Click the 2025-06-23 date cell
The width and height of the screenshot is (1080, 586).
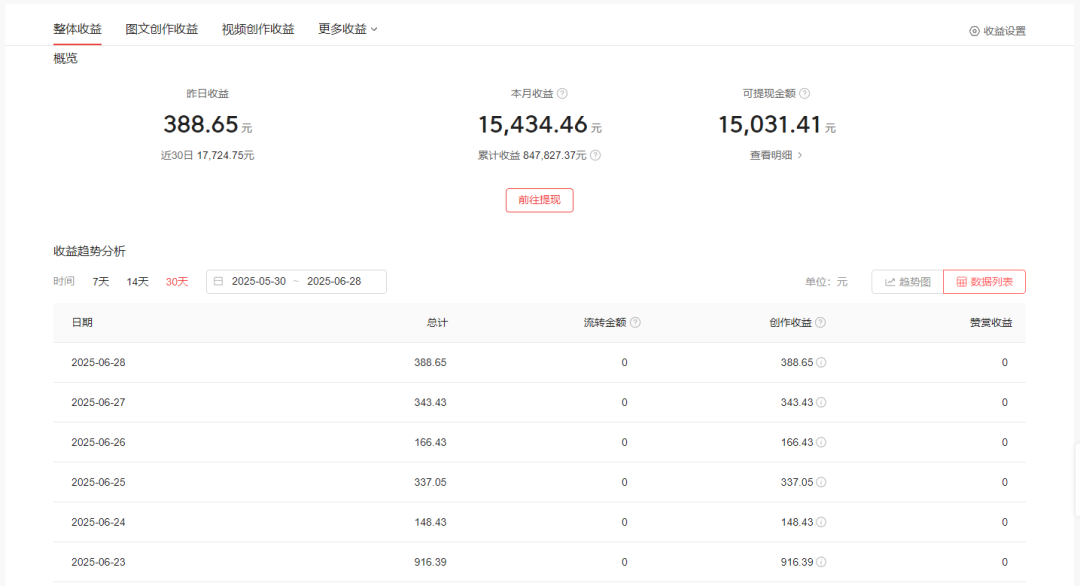98,562
